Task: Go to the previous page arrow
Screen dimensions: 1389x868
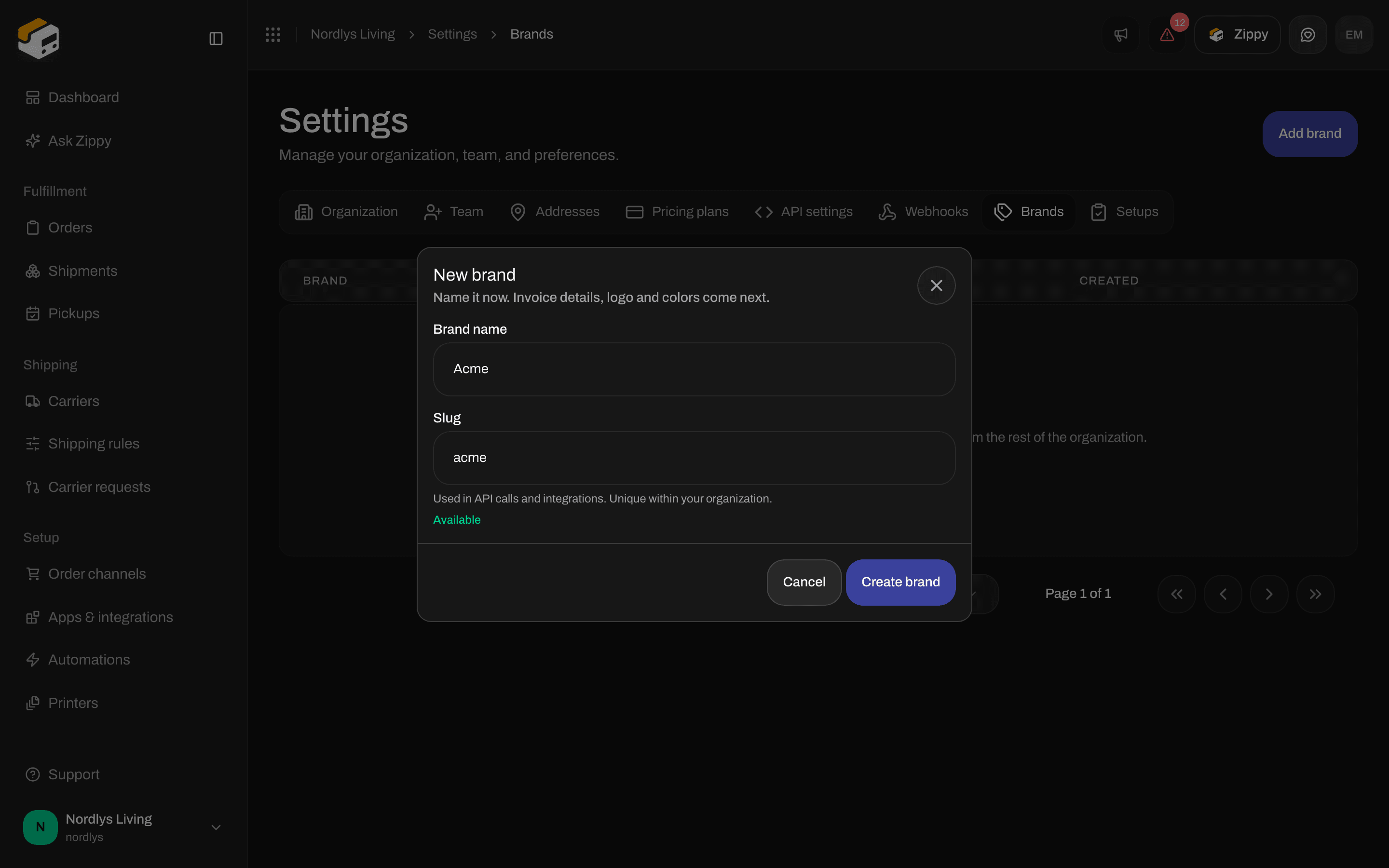Action: (1223, 594)
